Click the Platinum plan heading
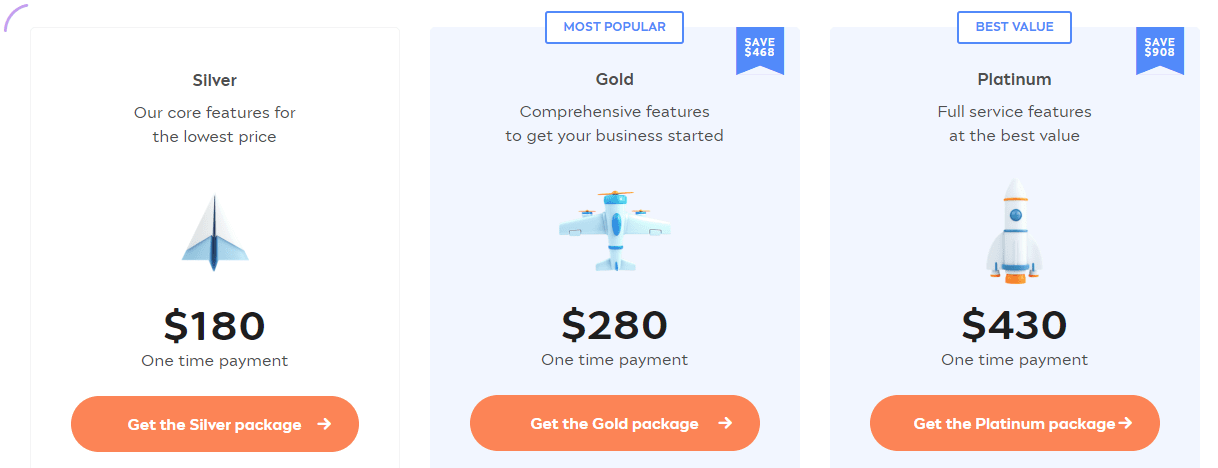Image resolution: width=1218 pixels, height=468 pixels. pos(1015,80)
